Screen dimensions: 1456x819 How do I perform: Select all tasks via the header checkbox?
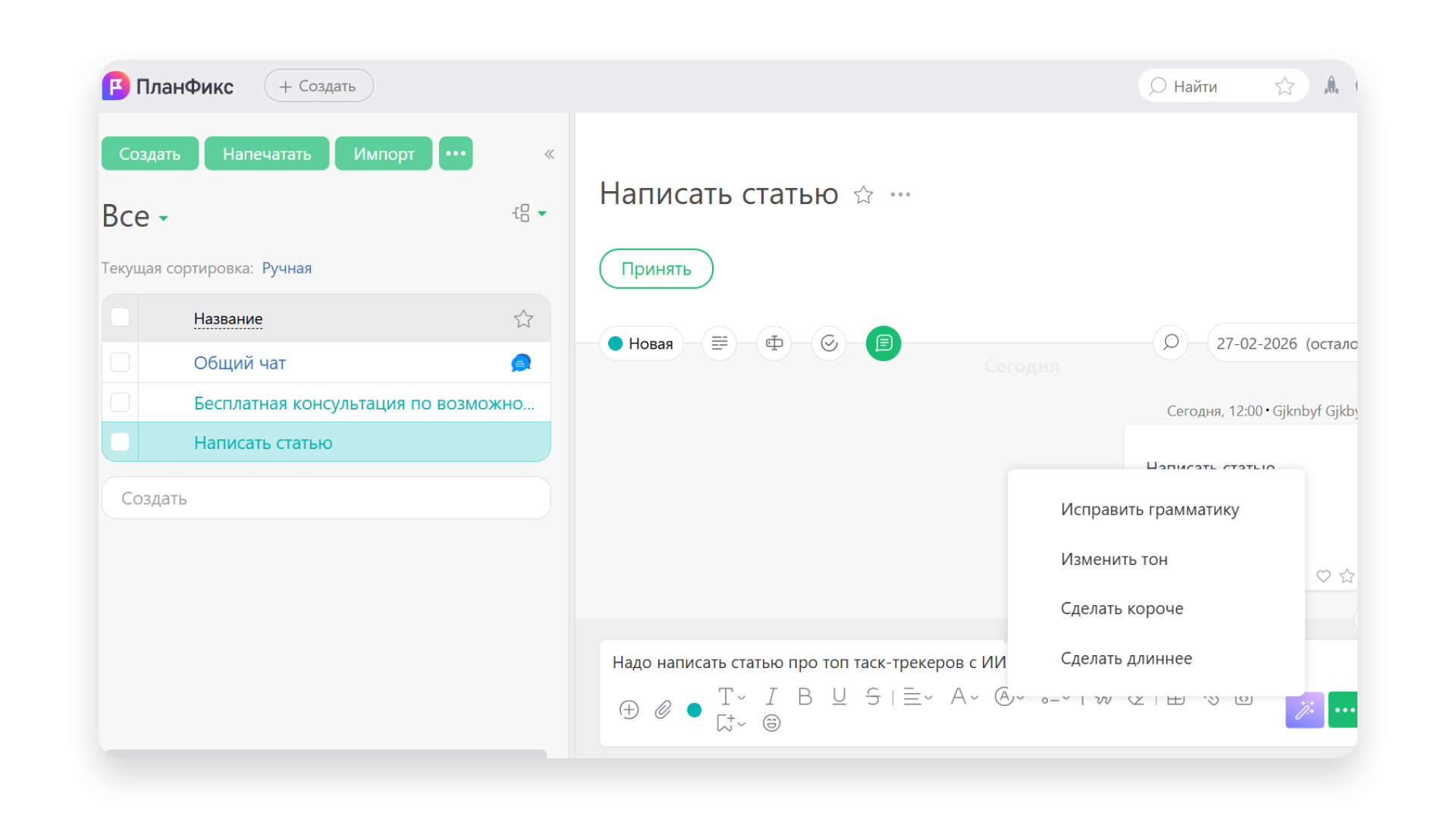[x=119, y=318]
